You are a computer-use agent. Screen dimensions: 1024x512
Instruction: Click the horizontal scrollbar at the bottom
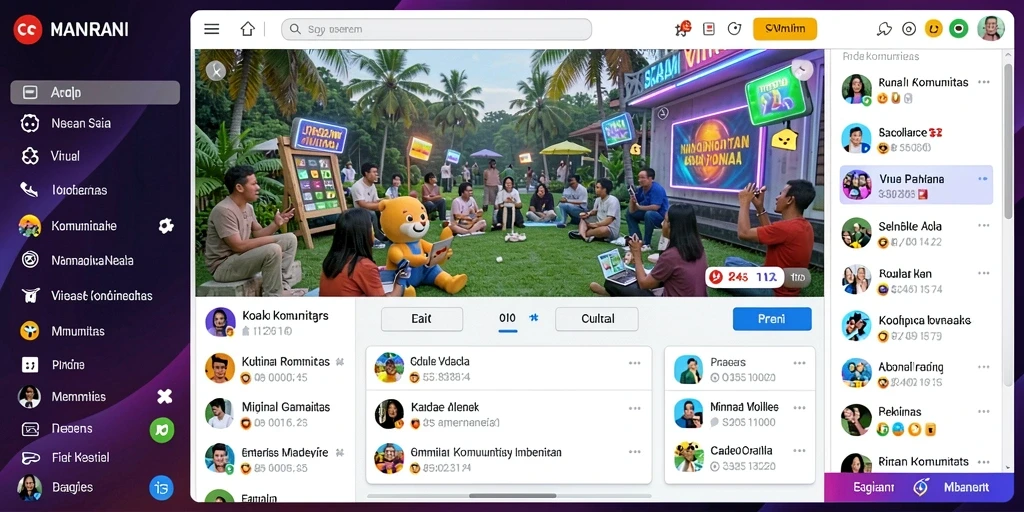513,496
